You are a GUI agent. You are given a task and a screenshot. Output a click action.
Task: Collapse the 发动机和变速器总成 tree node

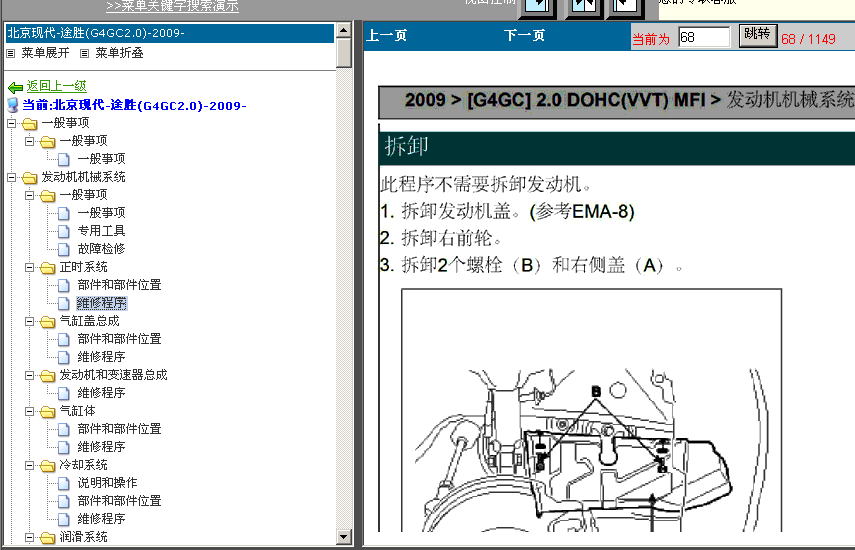(x=29, y=375)
